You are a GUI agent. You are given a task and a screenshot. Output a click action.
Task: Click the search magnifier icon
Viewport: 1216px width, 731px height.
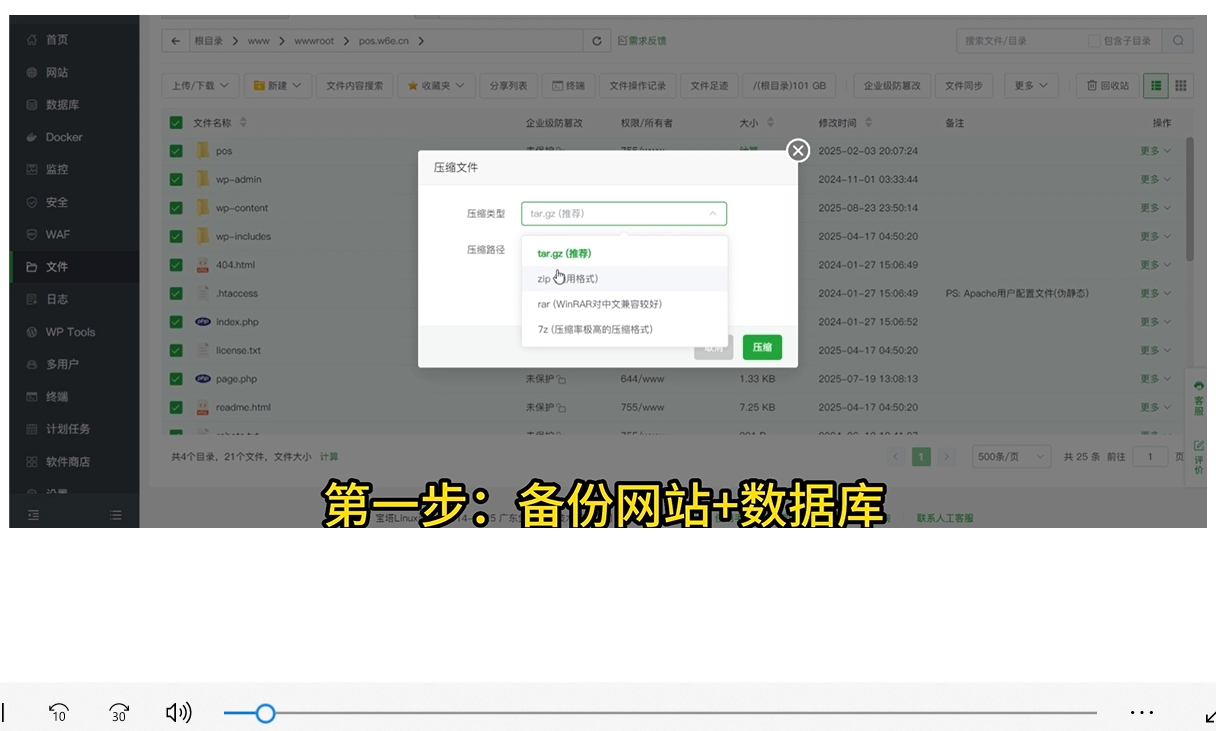coord(1179,41)
